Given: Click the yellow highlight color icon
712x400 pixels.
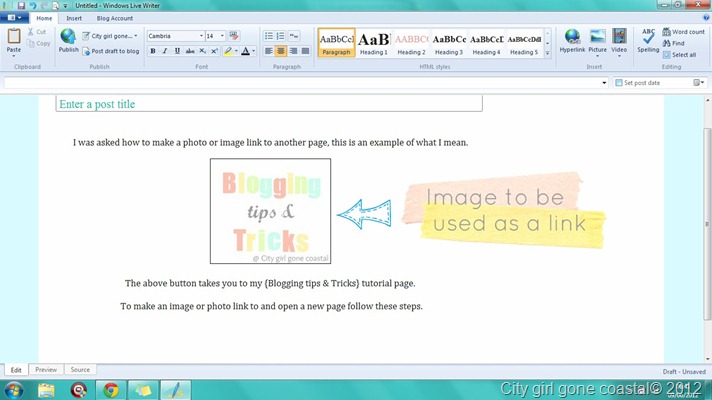Looking at the screenshot, I should pos(228,51).
